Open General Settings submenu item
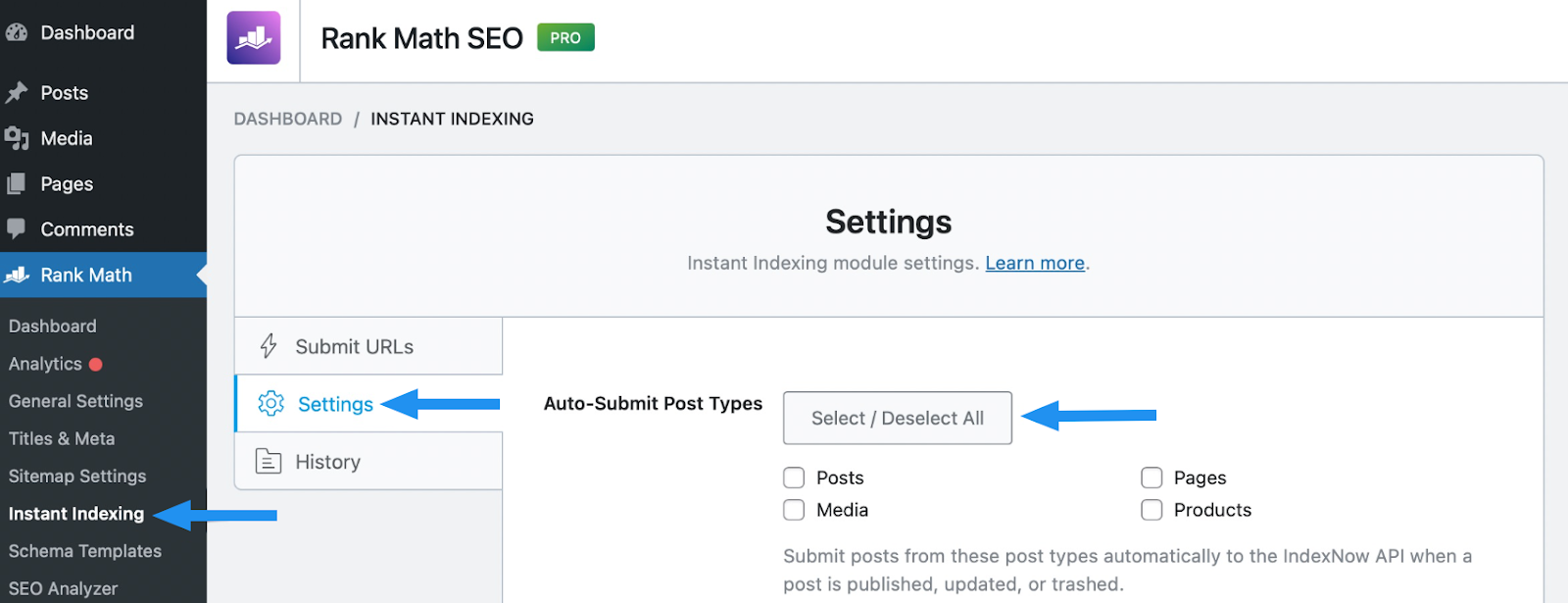 (75, 401)
